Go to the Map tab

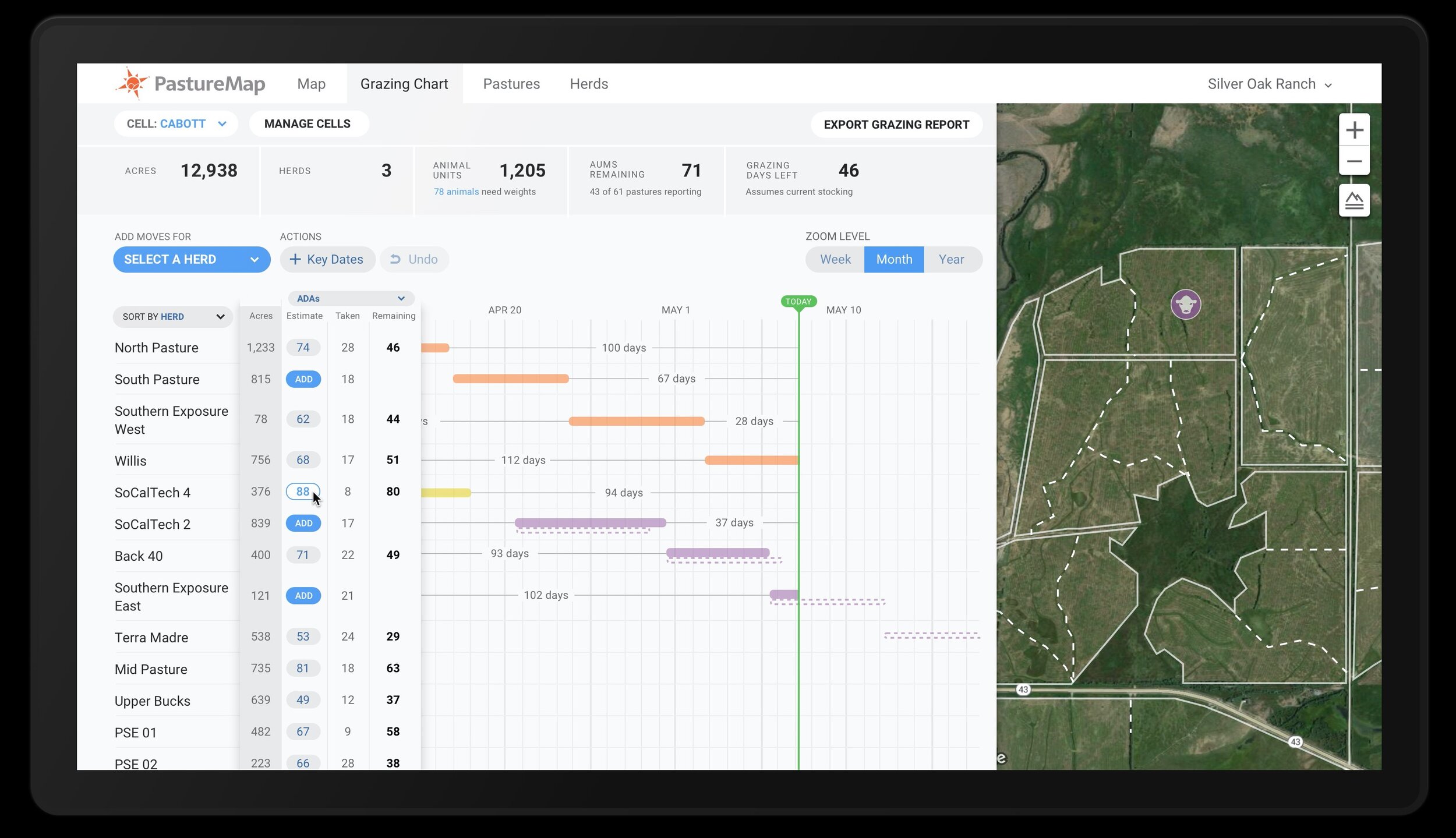point(311,84)
